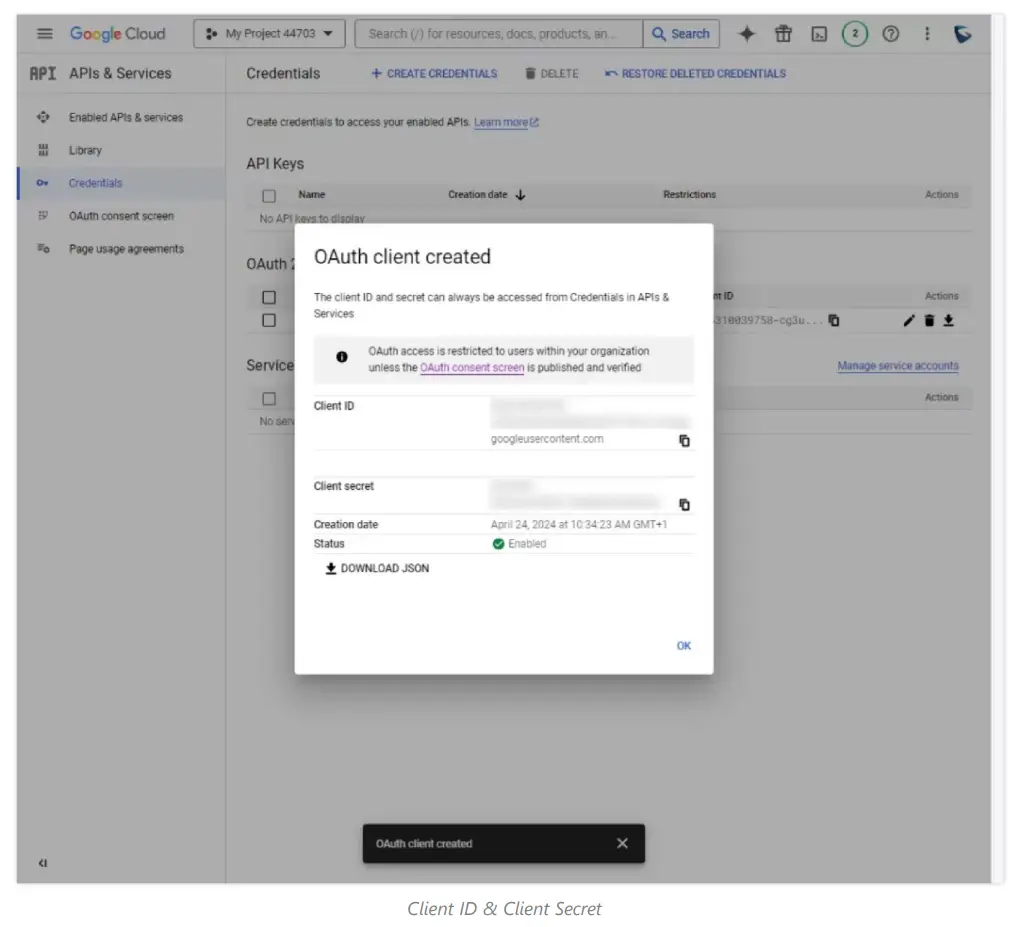Edit the OAuth client with pencil icon
Viewport: 1016px width, 927px height.
point(909,321)
